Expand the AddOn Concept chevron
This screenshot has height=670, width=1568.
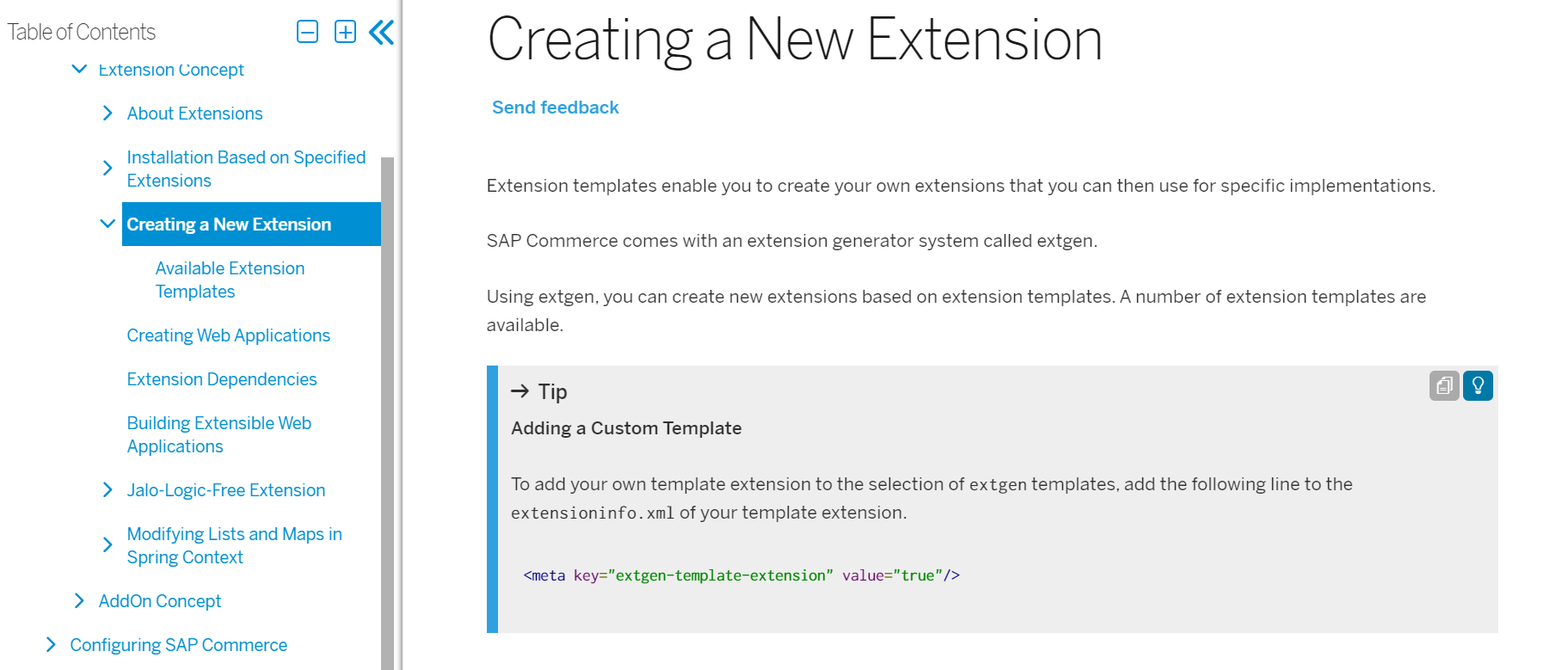[79, 600]
